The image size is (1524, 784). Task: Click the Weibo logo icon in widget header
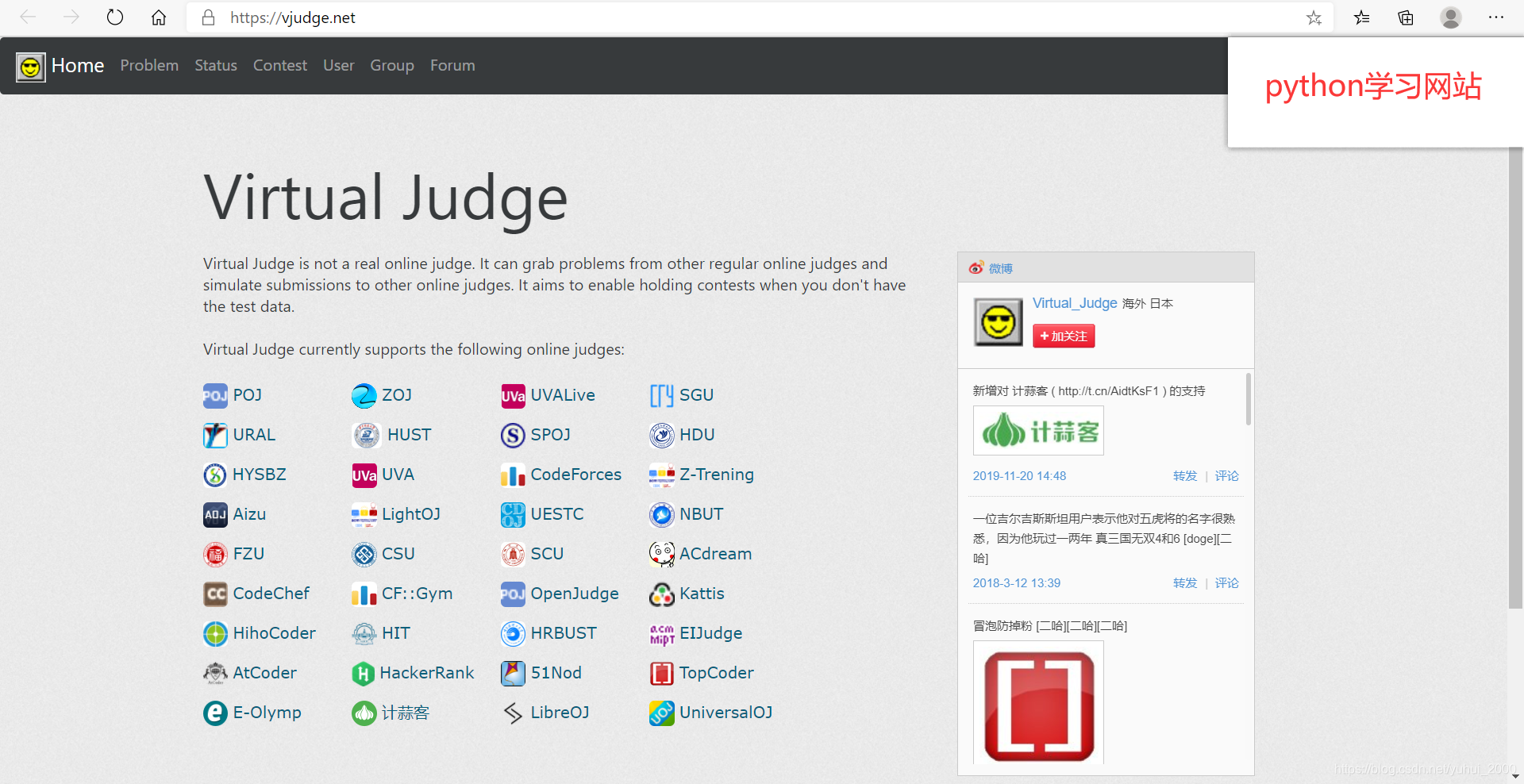(976, 268)
